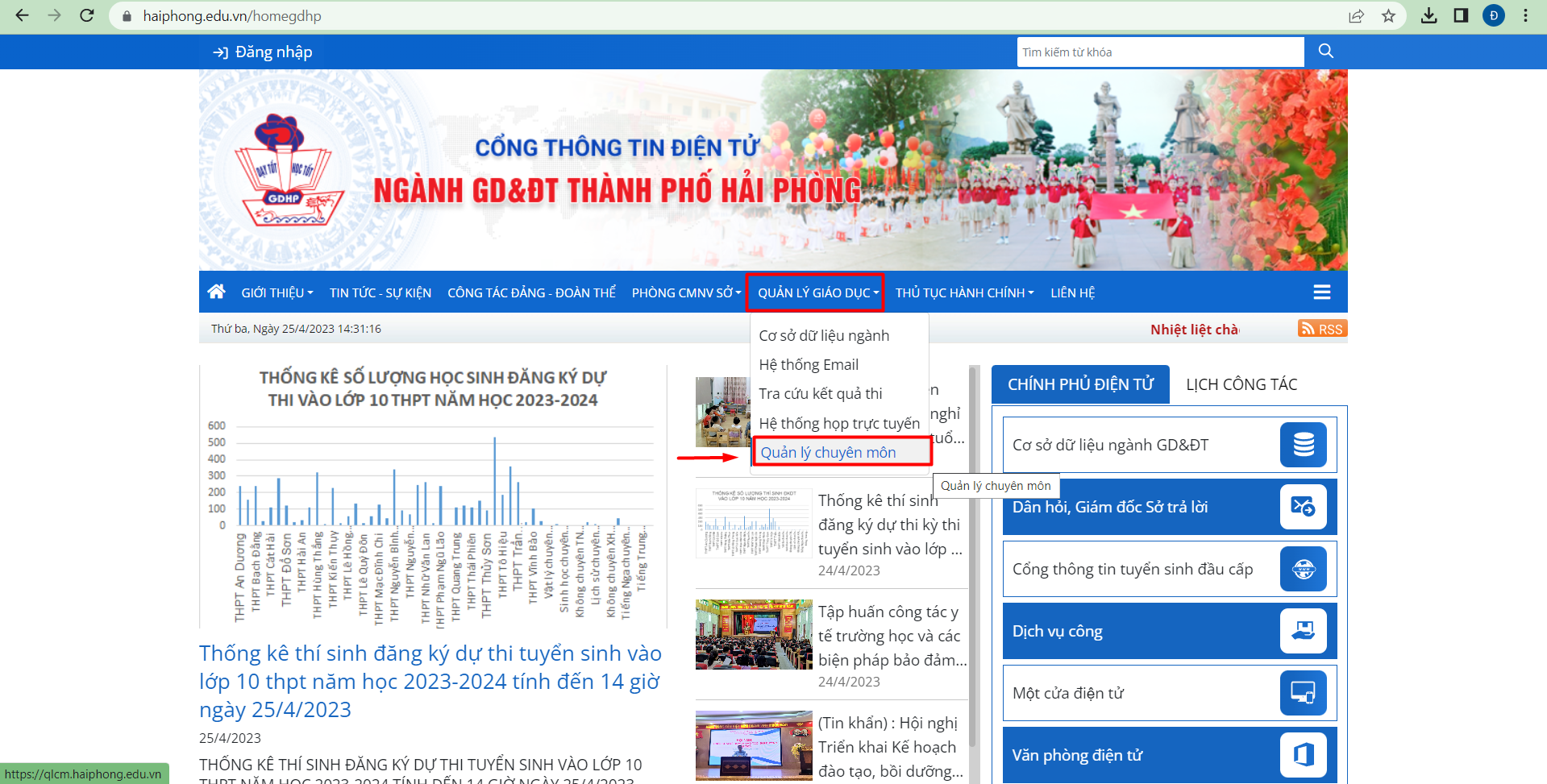Click the keyword search input field

(1159, 52)
